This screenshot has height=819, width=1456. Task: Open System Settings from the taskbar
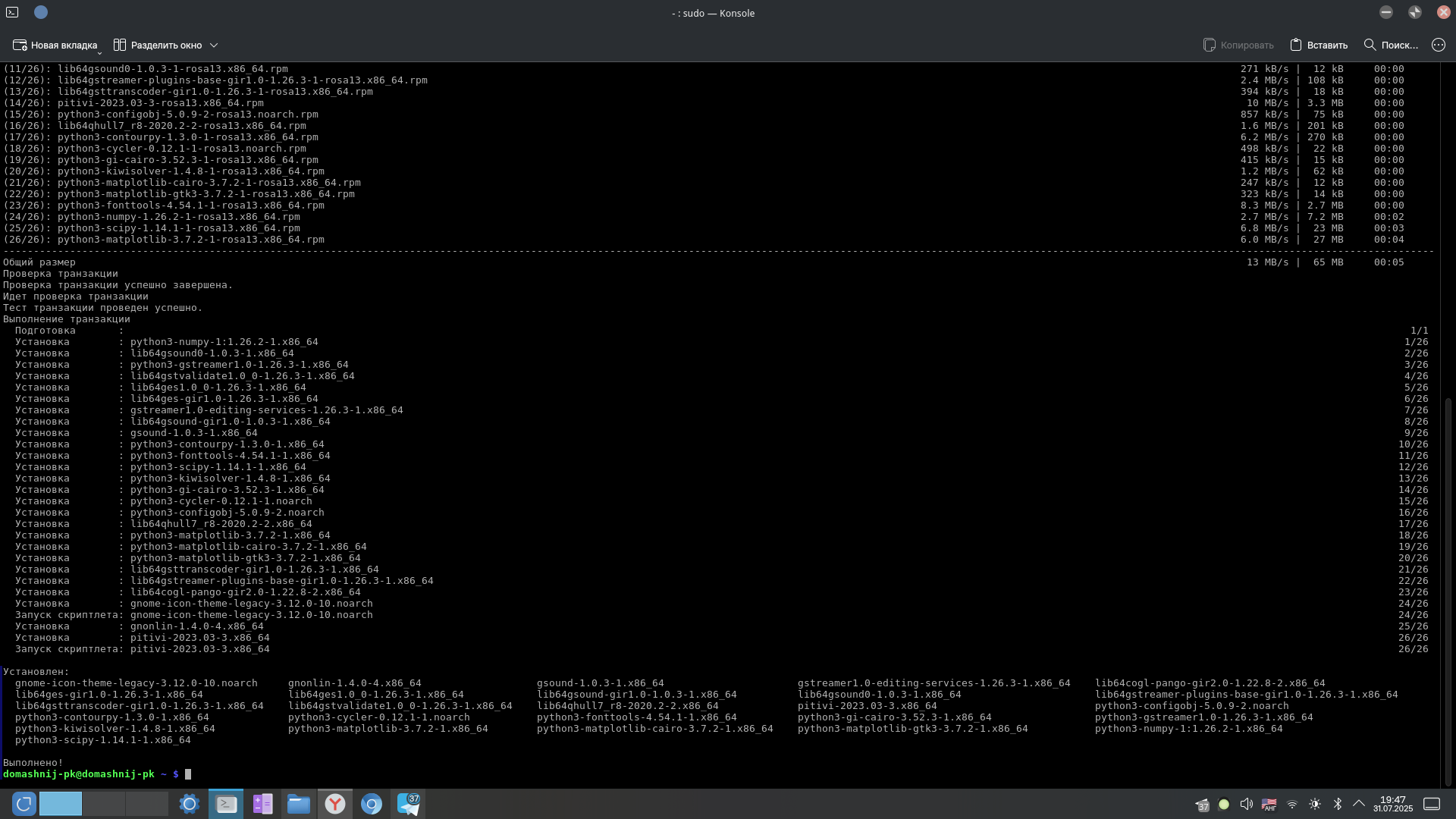tap(190, 804)
